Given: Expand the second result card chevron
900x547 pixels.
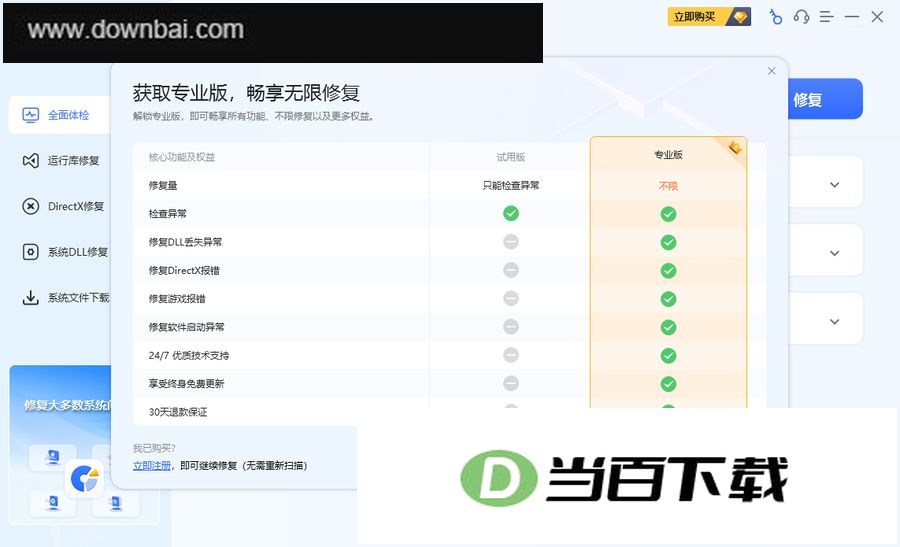Looking at the screenshot, I should (x=835, y=253).
